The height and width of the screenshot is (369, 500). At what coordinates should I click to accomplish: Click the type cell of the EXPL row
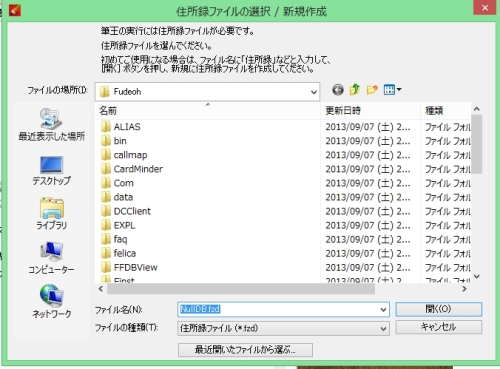point(447,226)
